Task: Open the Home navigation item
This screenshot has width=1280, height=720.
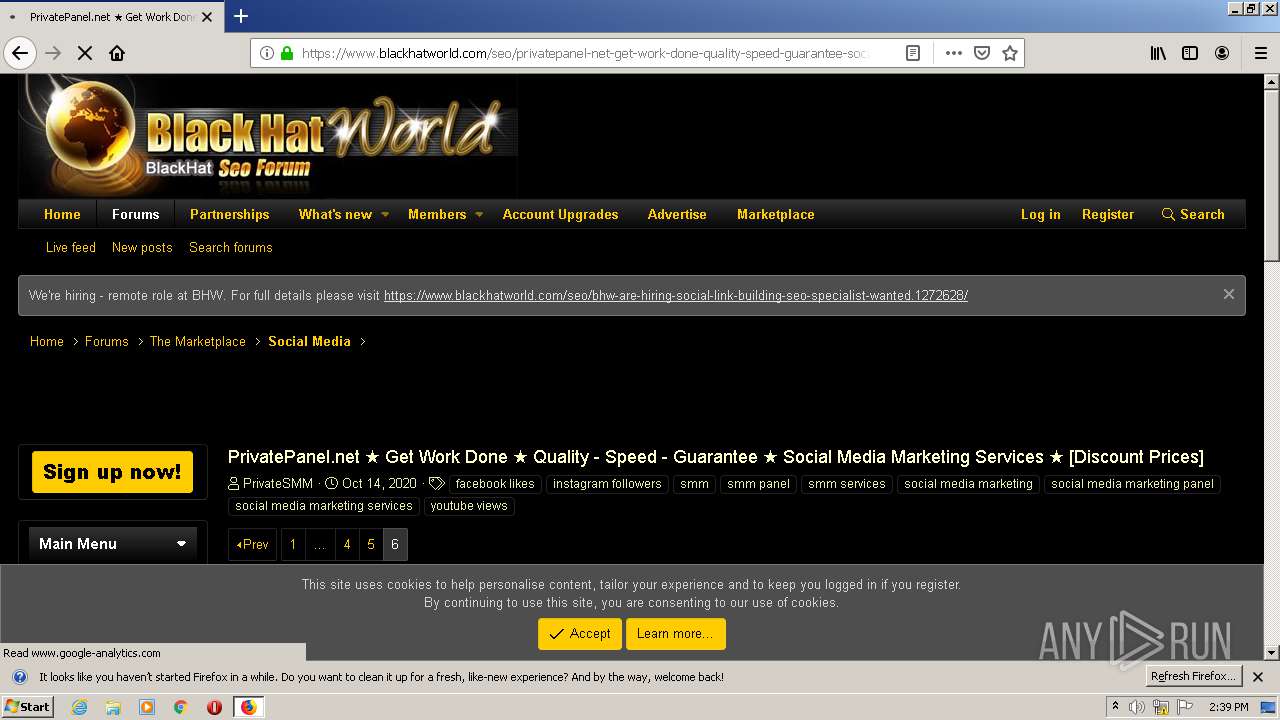Action: click(62, 214)
